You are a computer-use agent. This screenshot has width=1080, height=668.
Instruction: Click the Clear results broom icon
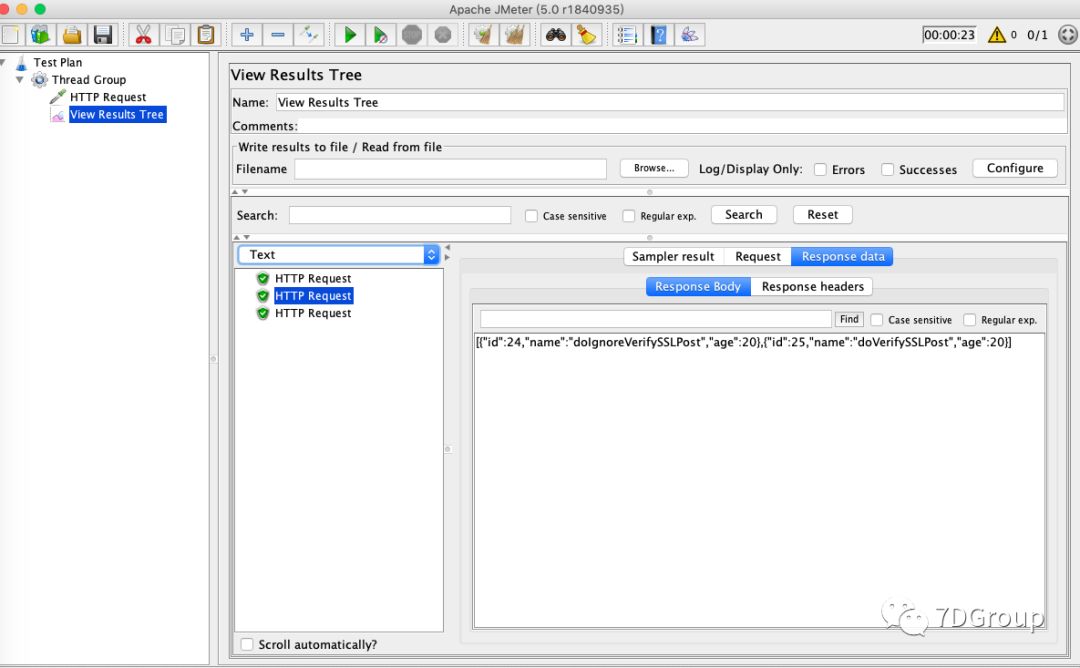coord(484,34)
